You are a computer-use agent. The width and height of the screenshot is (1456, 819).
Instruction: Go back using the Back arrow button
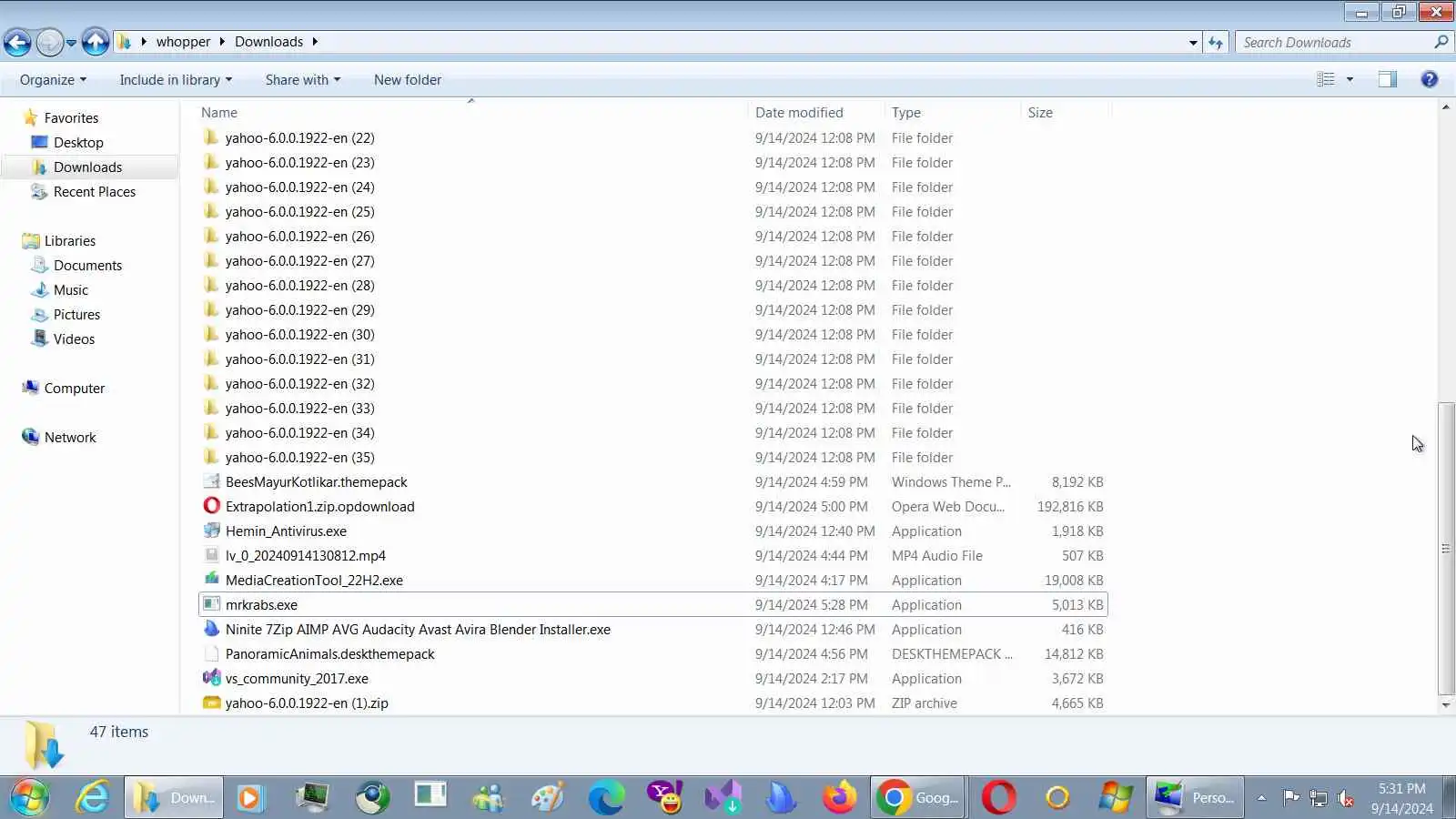17,42
